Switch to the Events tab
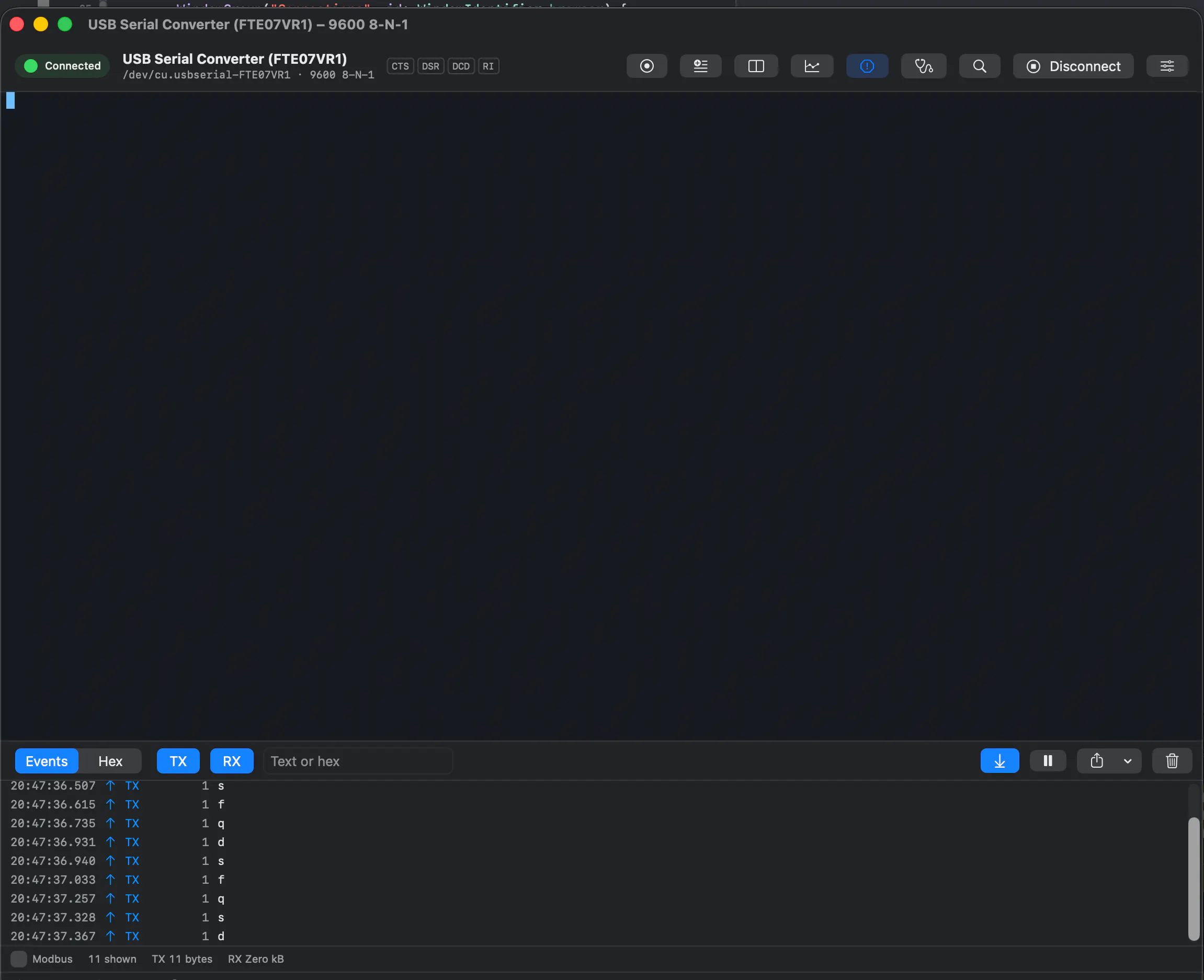Viewport: 1204px width, 980px height. pyautogui.click(x=47, y=761)
